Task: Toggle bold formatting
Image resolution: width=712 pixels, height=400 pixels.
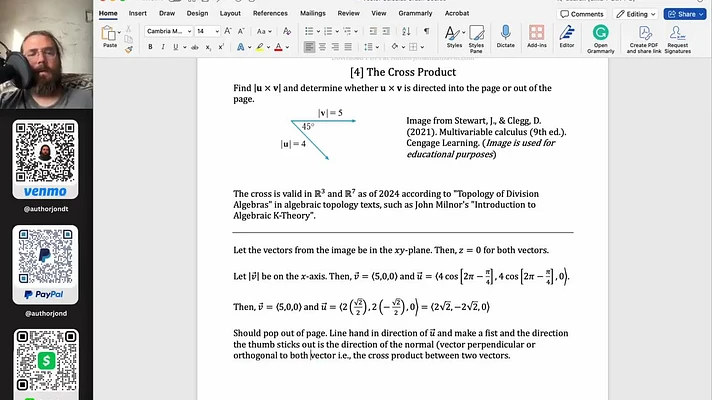Action: [150, 47]
